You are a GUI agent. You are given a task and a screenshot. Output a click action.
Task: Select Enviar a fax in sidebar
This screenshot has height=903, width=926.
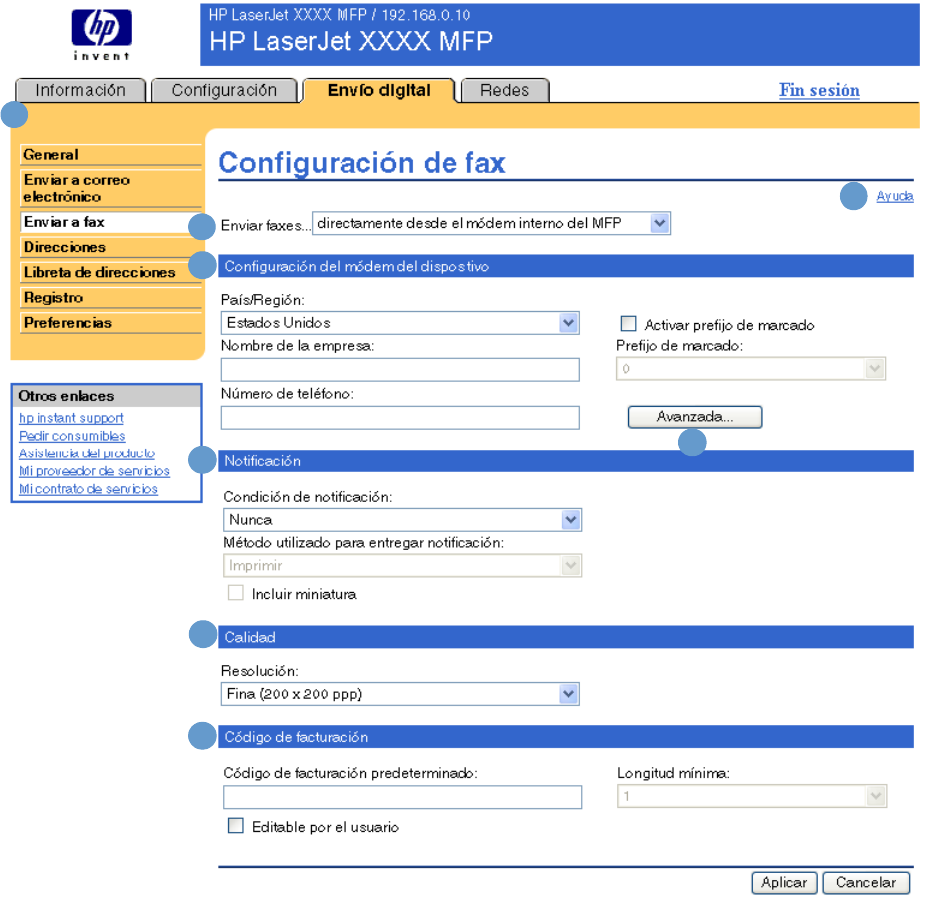[110, 222]
